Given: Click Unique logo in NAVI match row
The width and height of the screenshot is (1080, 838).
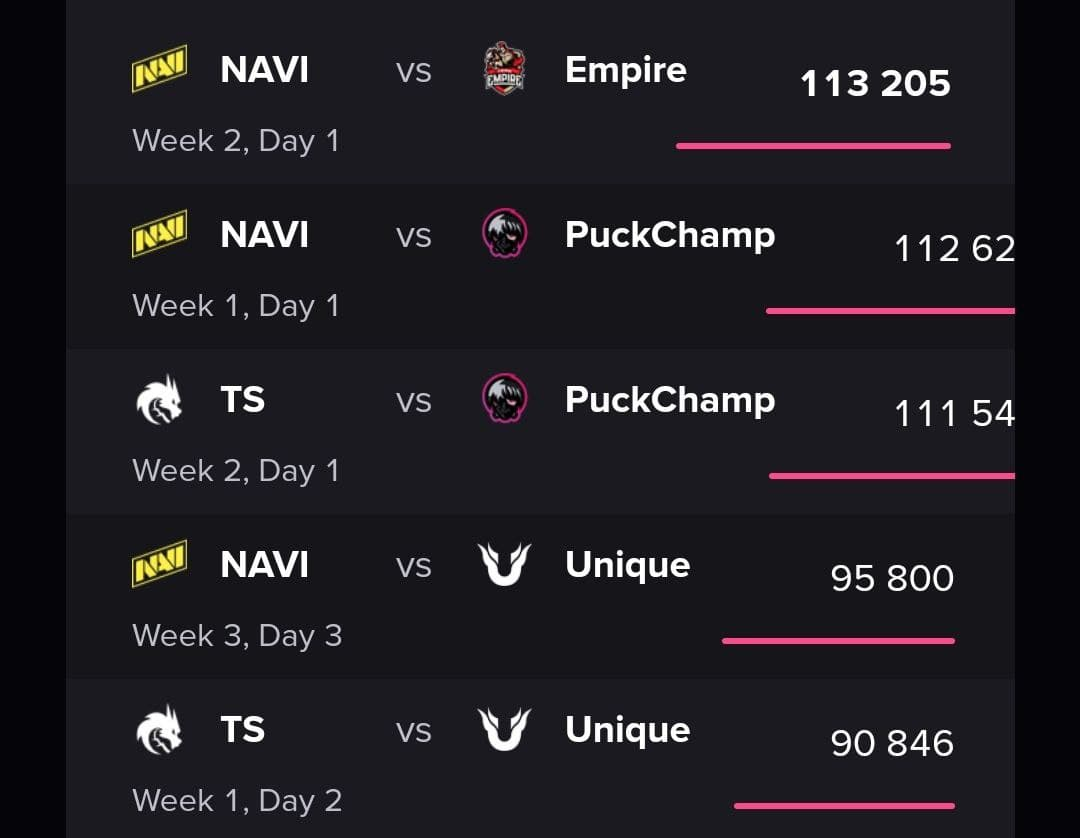Looking at the screenshot, I should click(x=504, y=564).
